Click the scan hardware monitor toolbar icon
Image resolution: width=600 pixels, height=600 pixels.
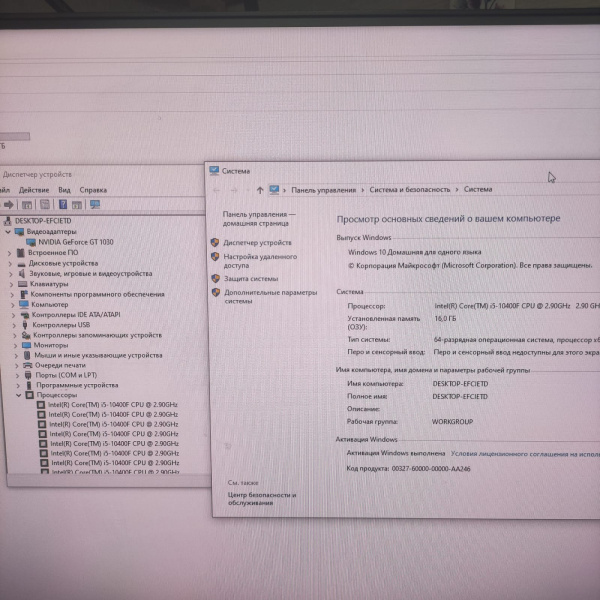pyautogui.click(x=96, y=205)
